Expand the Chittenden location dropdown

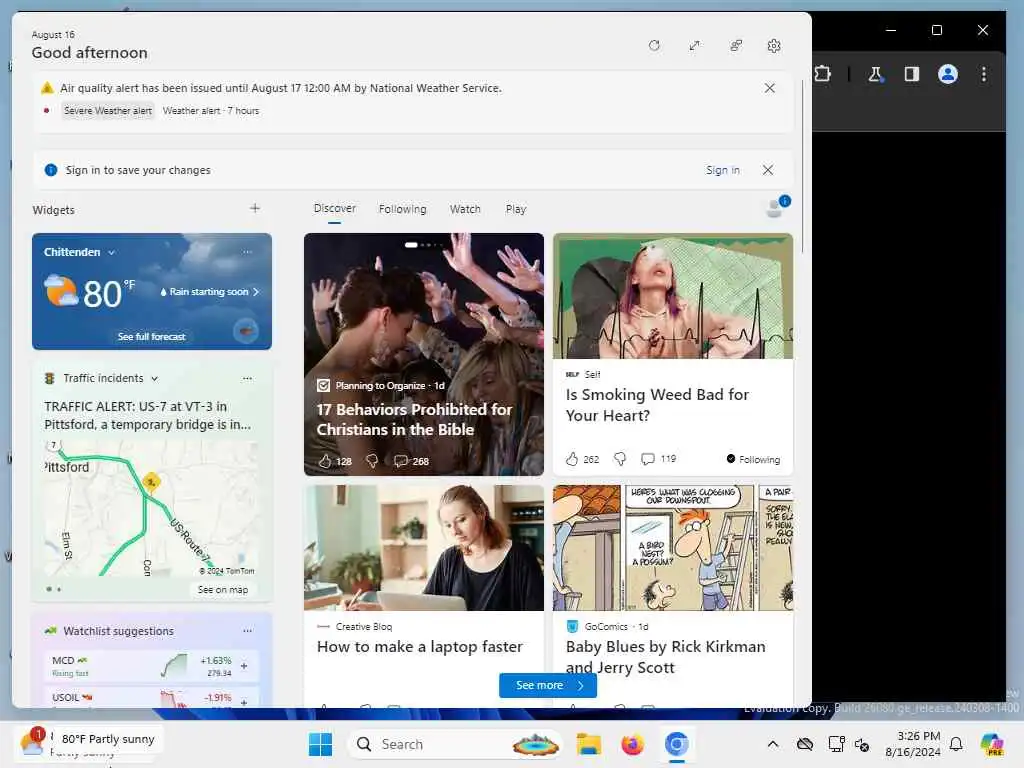112,252
